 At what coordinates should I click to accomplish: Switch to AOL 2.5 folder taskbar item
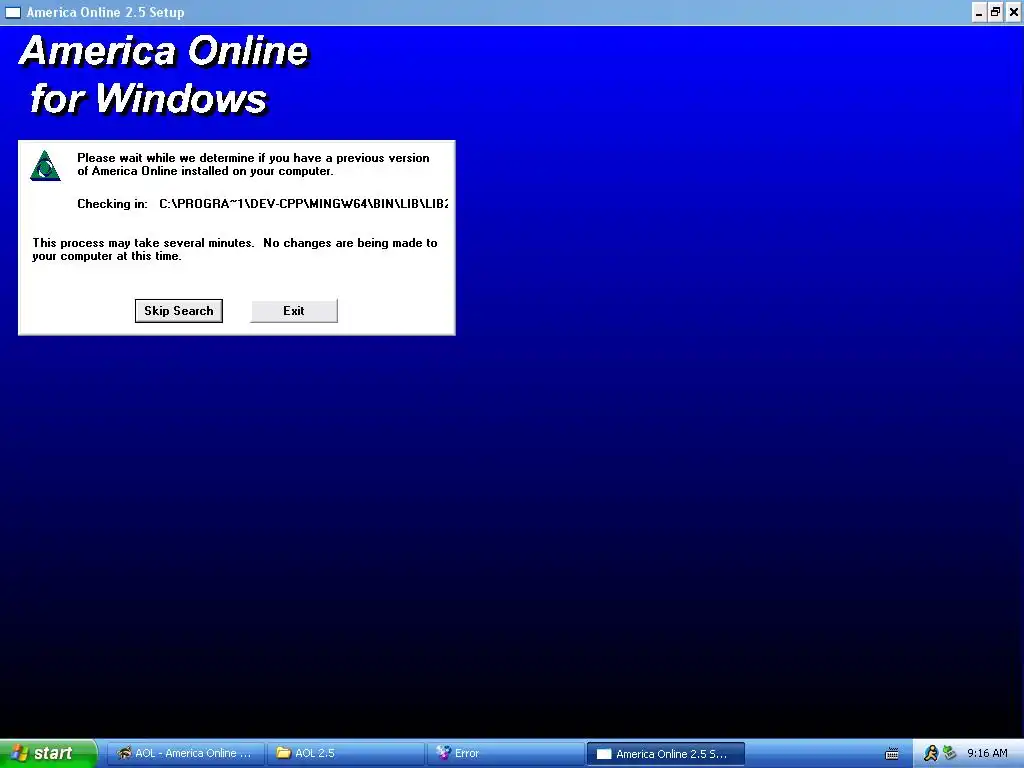pyautogui.click(x=346, y=753)
